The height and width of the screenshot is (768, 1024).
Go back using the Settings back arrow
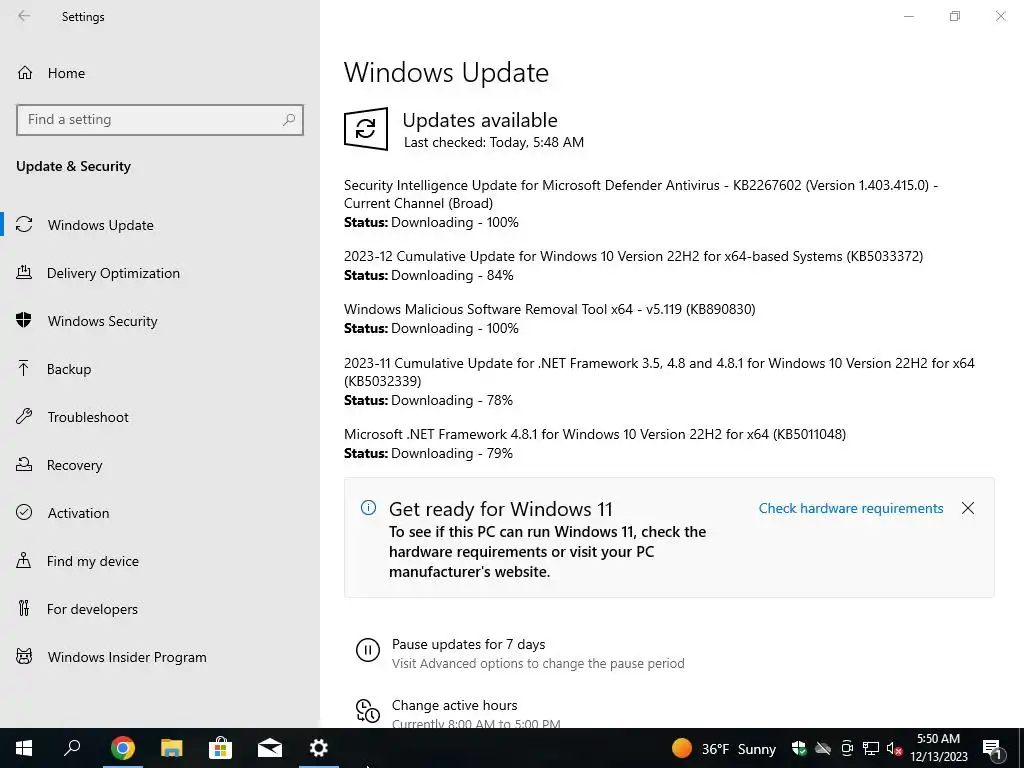point(24,16)
